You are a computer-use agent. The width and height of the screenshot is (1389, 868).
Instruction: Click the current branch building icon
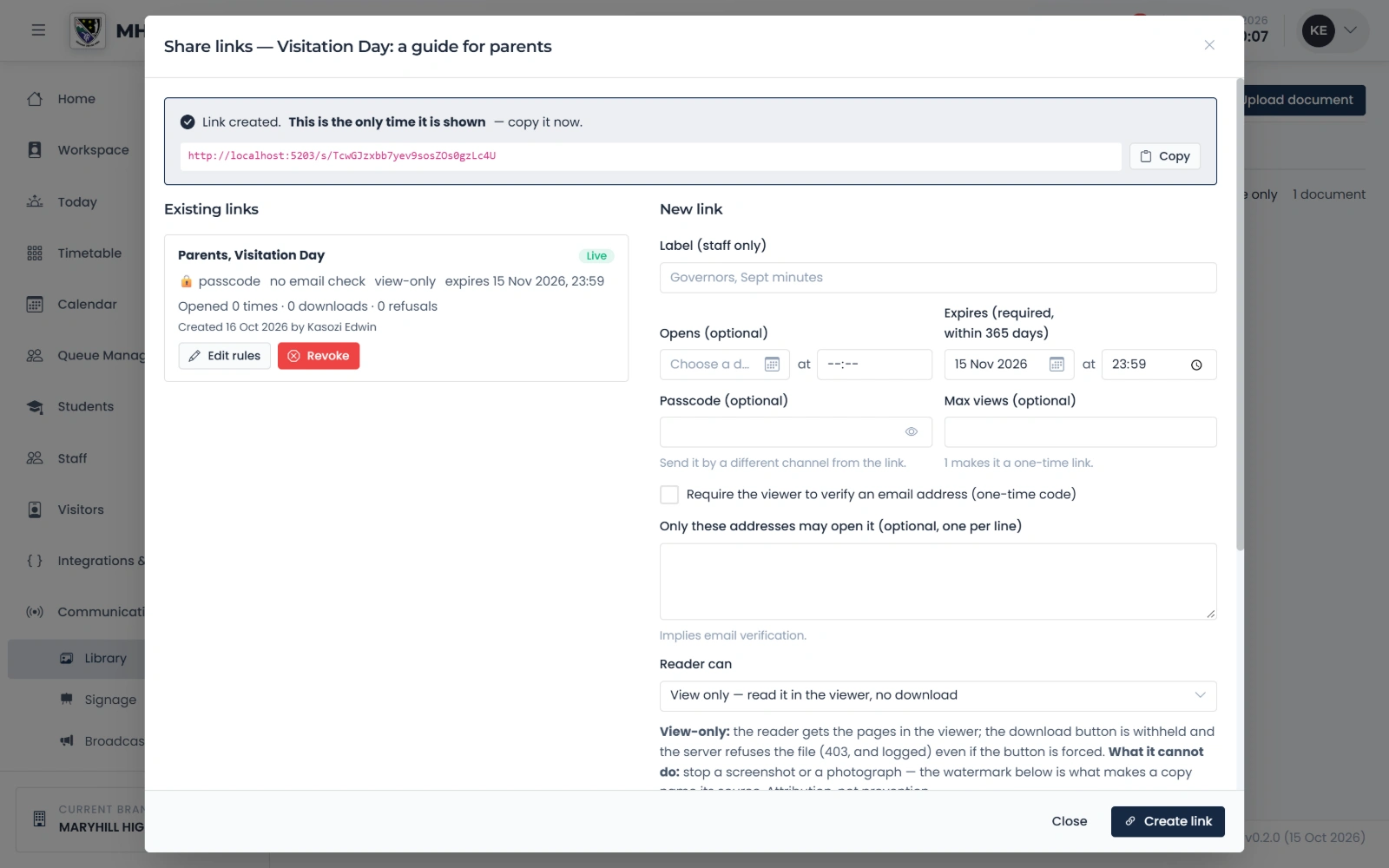(x=39, y=819)
